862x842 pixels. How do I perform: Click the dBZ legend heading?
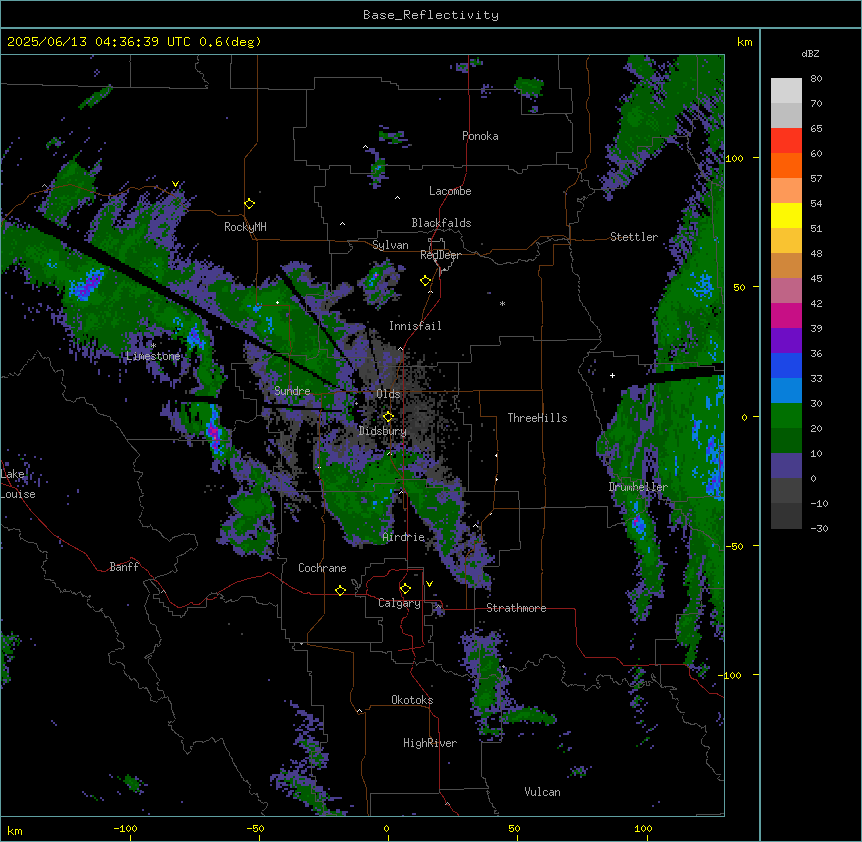coord(810,54)
